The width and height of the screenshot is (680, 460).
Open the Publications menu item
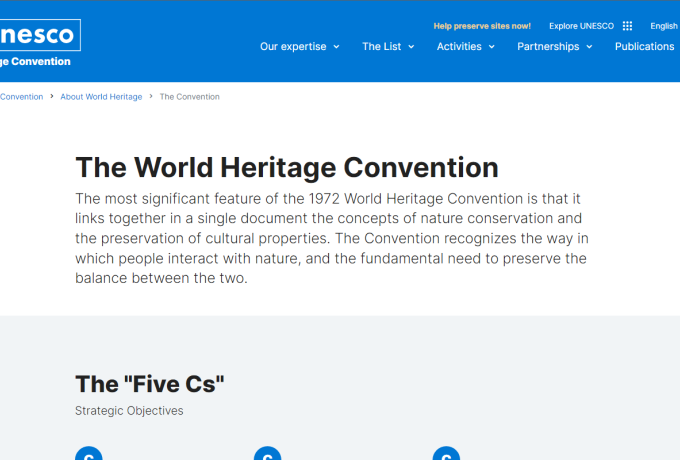pos(644,46)
